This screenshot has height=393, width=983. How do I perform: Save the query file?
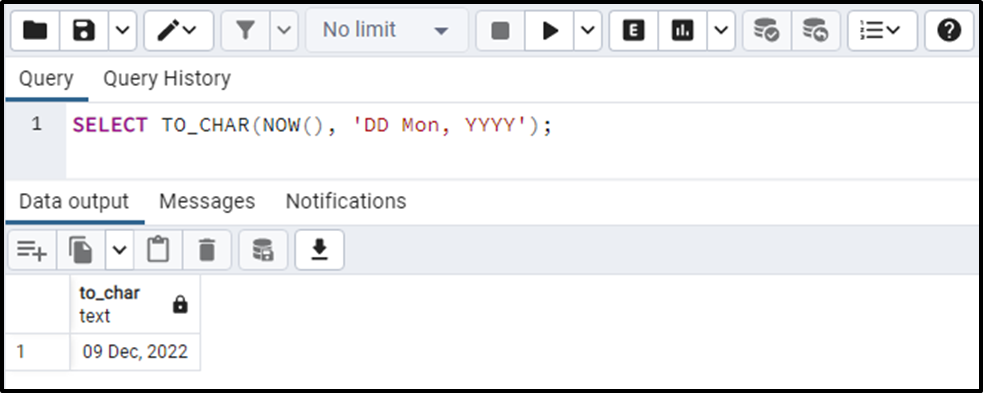[x=84, y=30]
